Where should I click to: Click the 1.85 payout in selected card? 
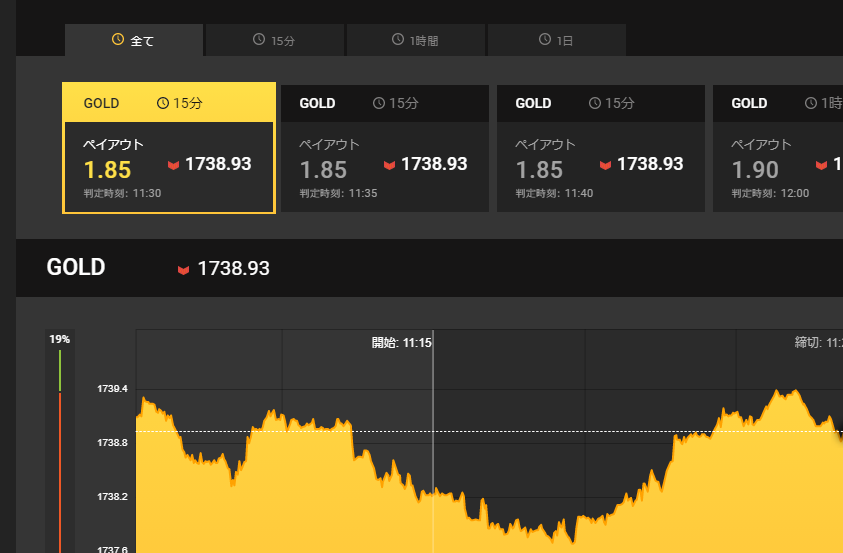click(x=107, y=170)
